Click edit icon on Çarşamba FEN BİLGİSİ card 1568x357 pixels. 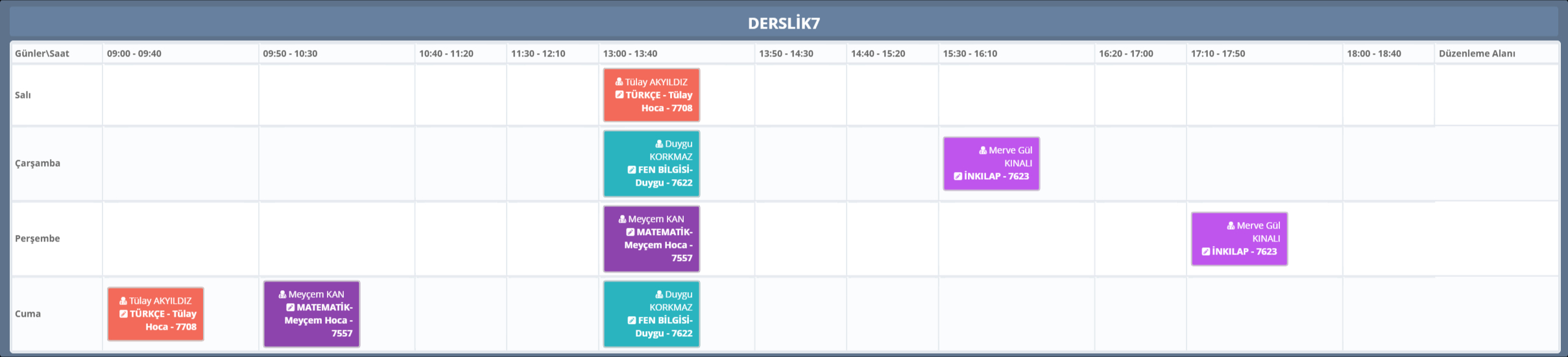pyautogui.click(x=631, y=170)
